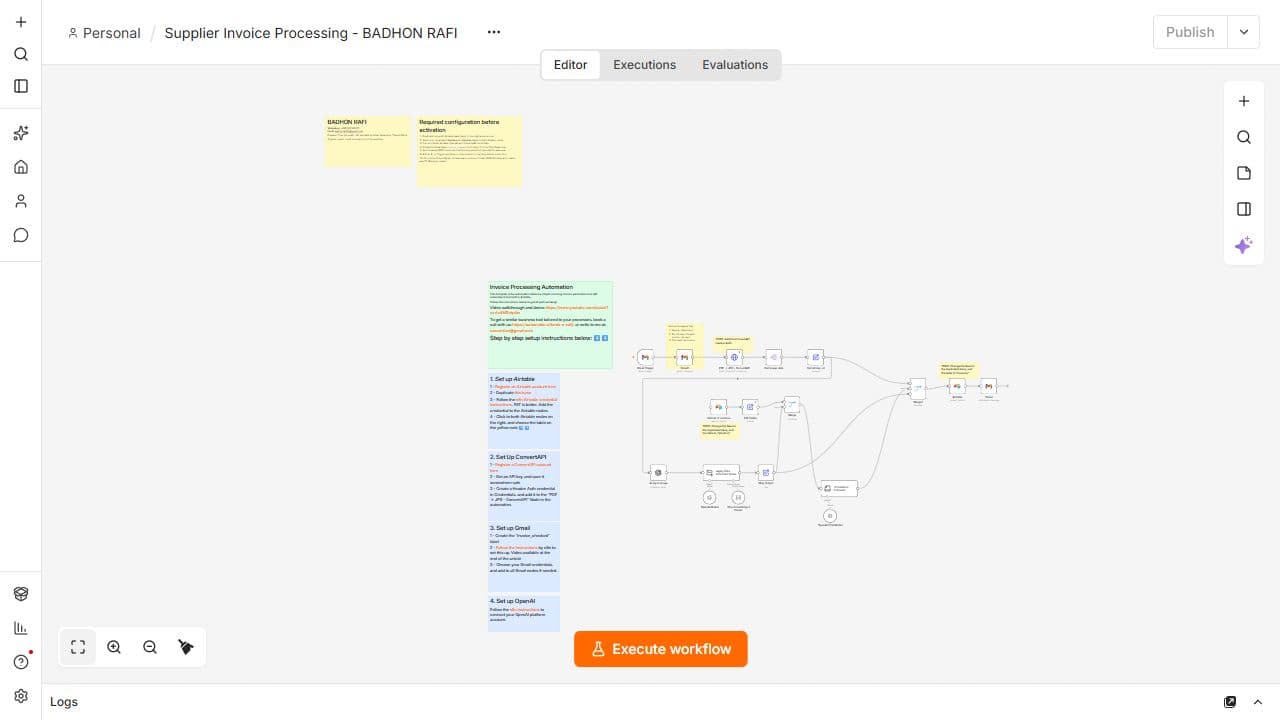Select the '4. Set up OpenAI' note

(524, 614)
